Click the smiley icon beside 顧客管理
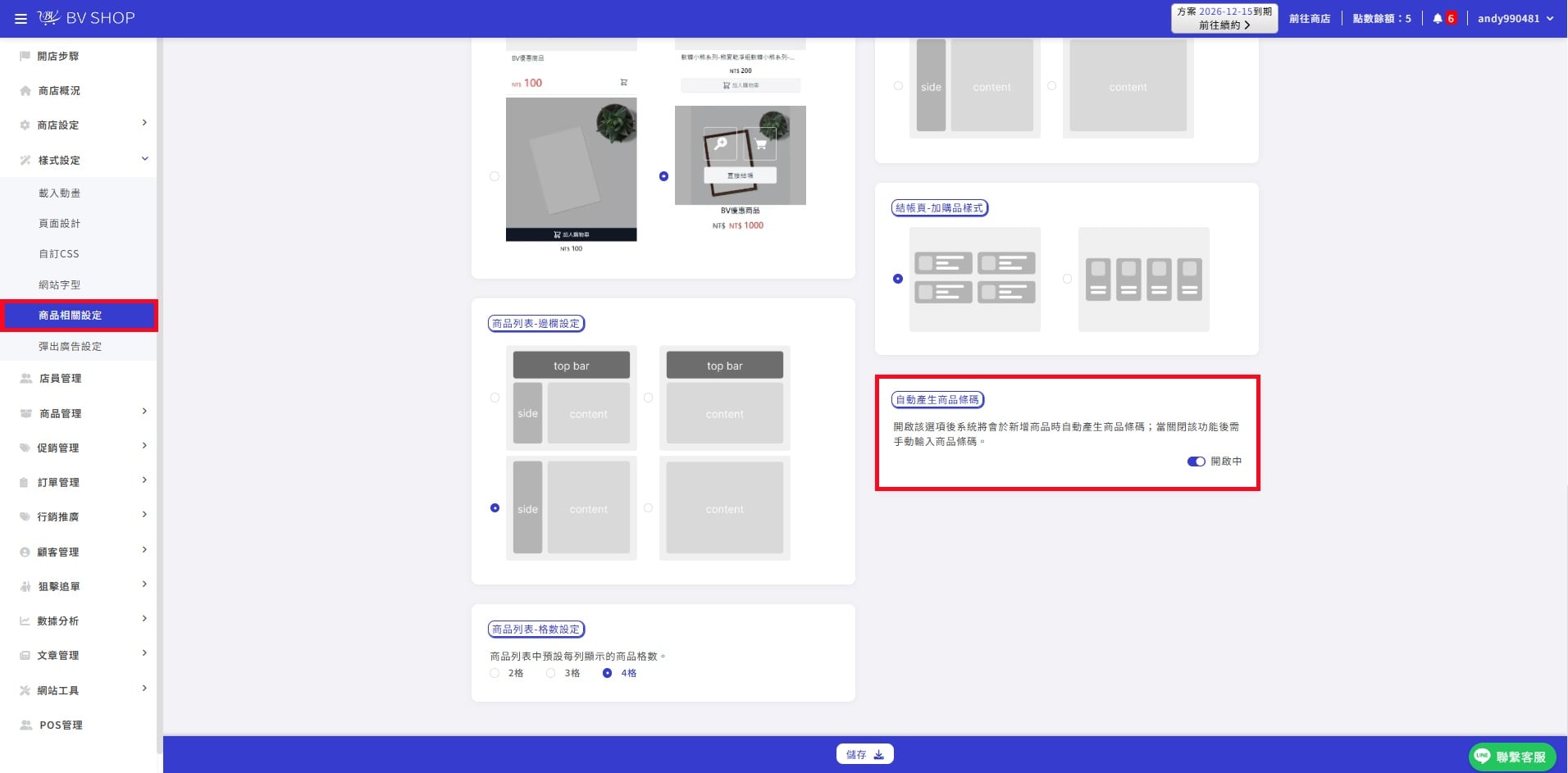The height and width of the screenshot is (773, 1568). click(25, 552)
